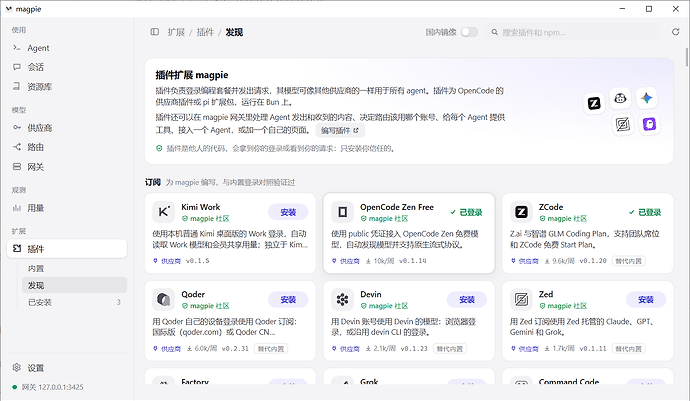Click the 供应商 tag on Kimi Work card
This screenshot has width=690, height=401.
pos(167,261)
